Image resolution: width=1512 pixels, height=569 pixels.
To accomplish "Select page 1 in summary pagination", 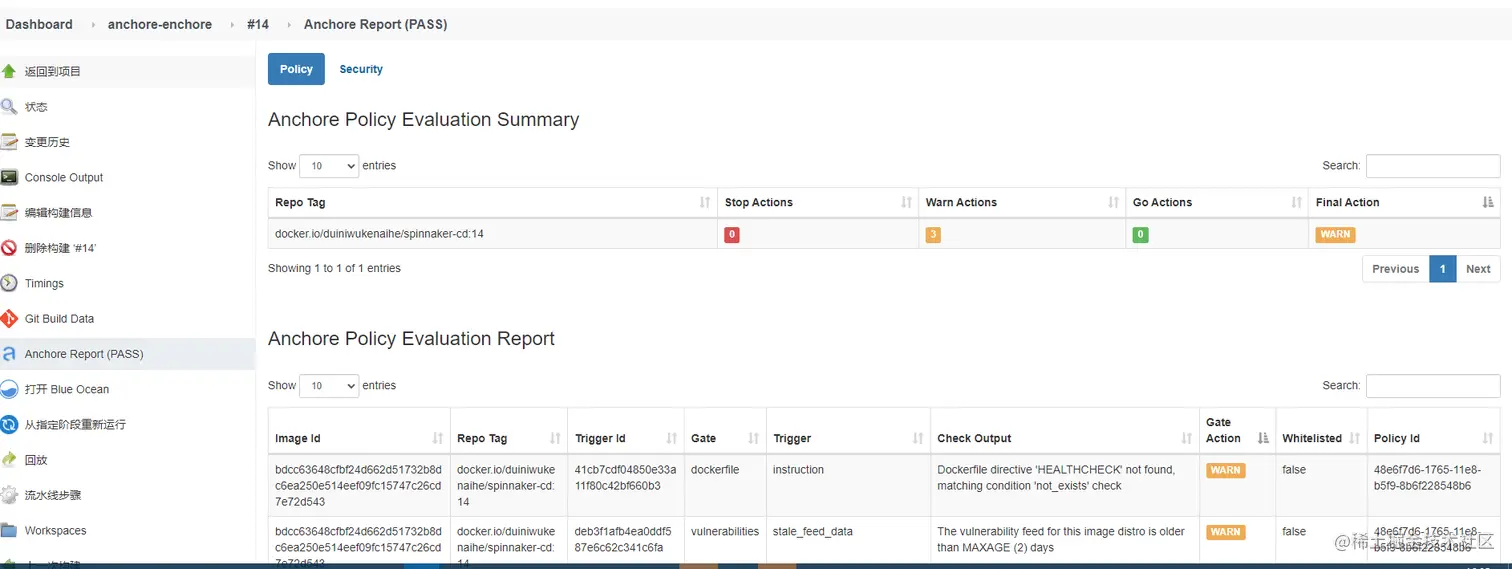I will click(x=1442, y=269).
